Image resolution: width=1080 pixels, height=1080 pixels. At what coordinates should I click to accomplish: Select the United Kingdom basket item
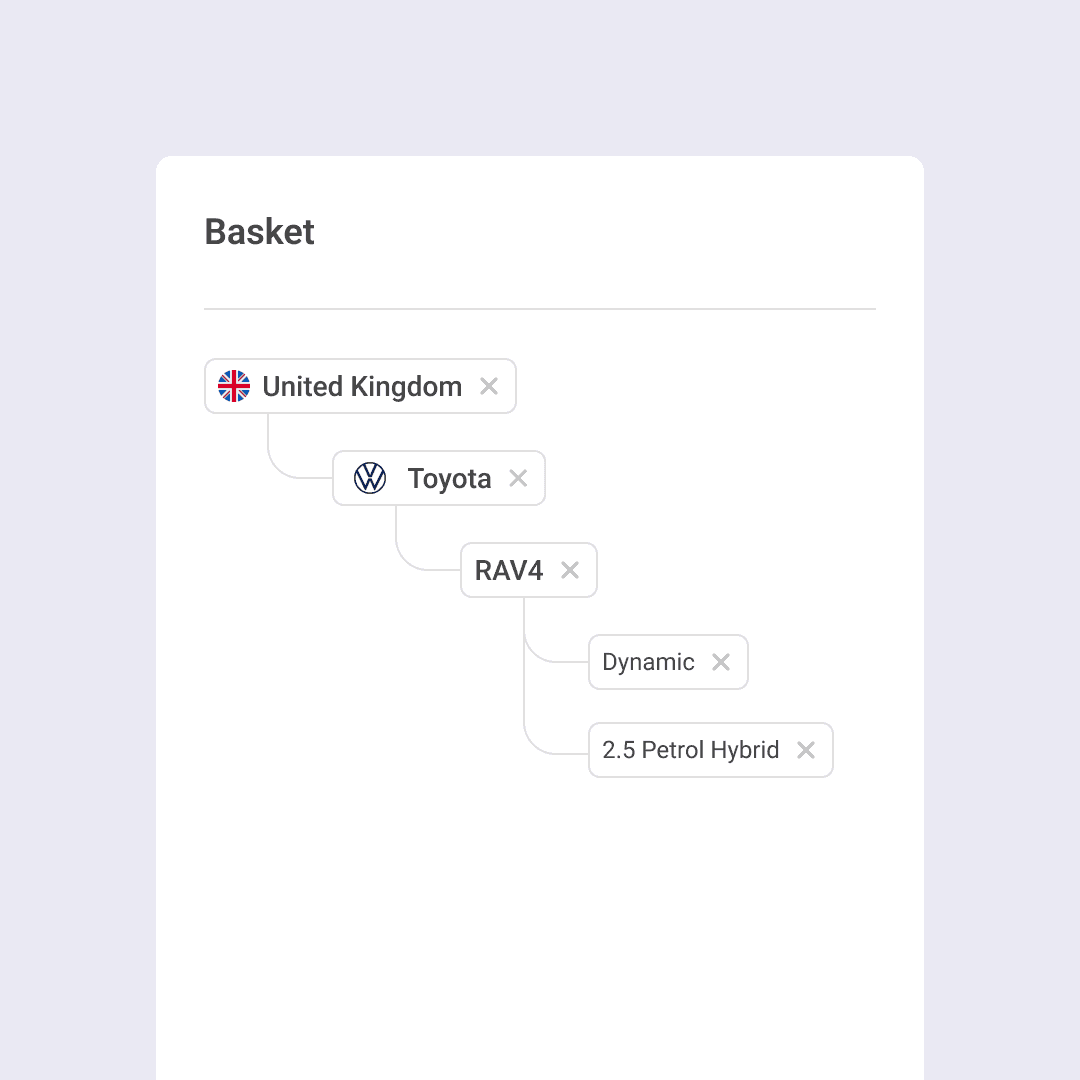point(360,385)
